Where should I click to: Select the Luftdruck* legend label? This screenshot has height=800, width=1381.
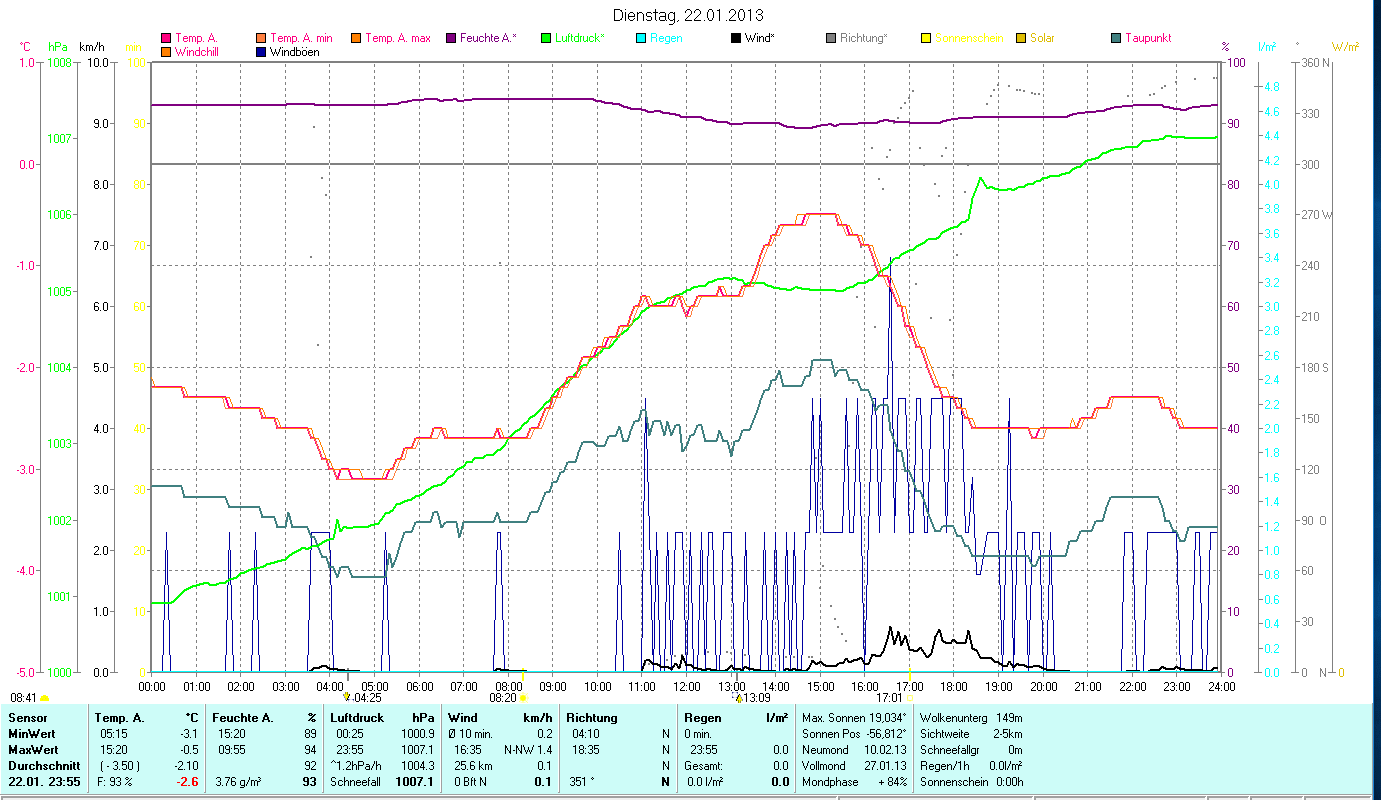pyautogui.click(x=580, y=39)
